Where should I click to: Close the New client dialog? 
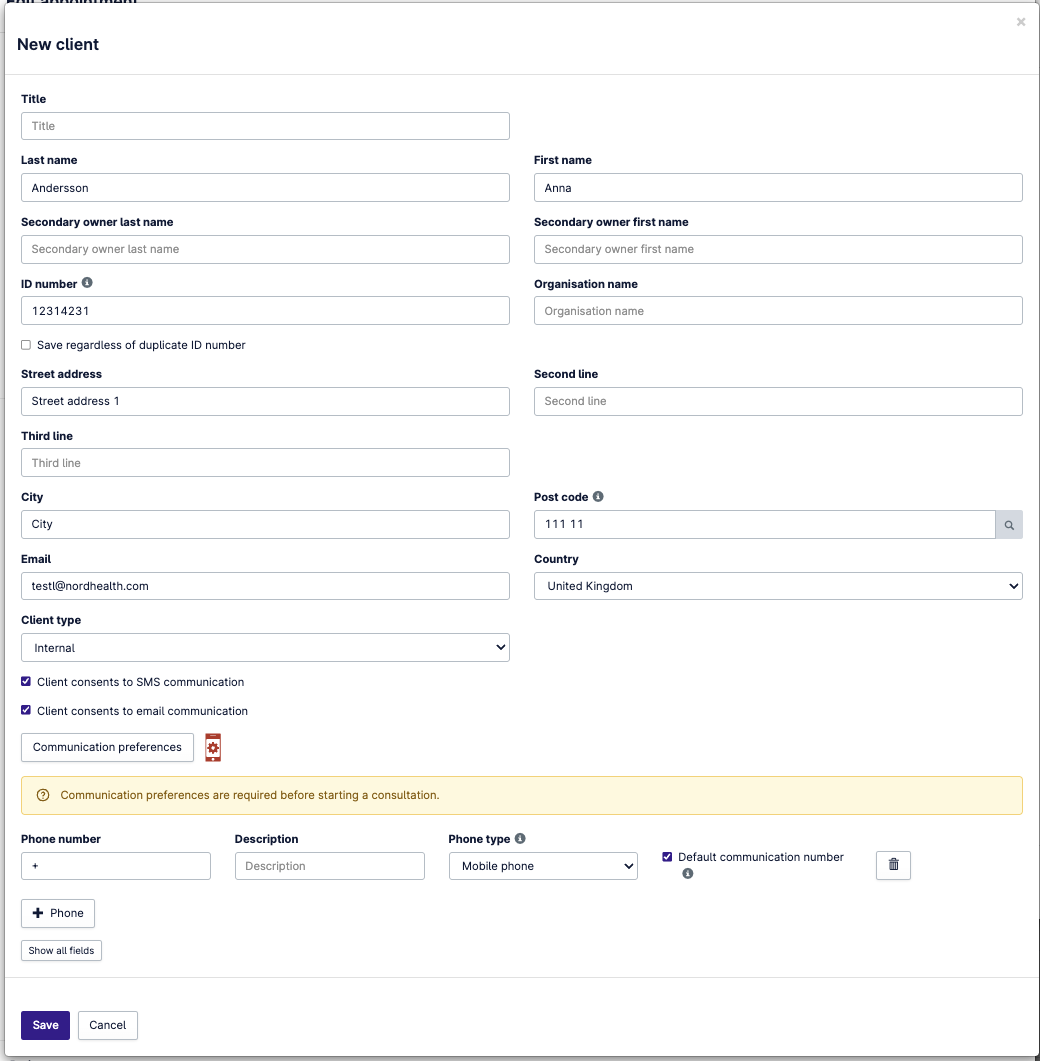pyautogui.click(x=1020, y=22)
